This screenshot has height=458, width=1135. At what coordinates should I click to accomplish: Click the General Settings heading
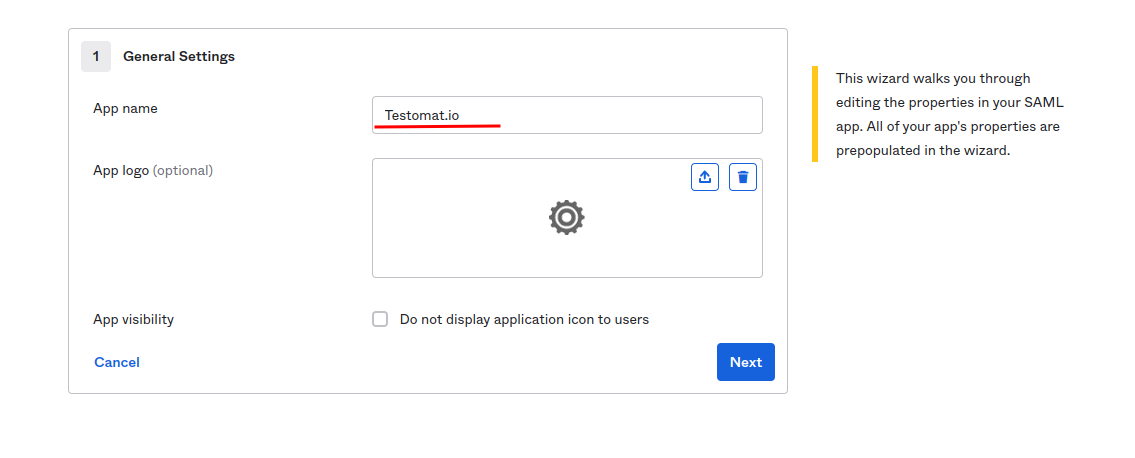click(x=179, y=57)
